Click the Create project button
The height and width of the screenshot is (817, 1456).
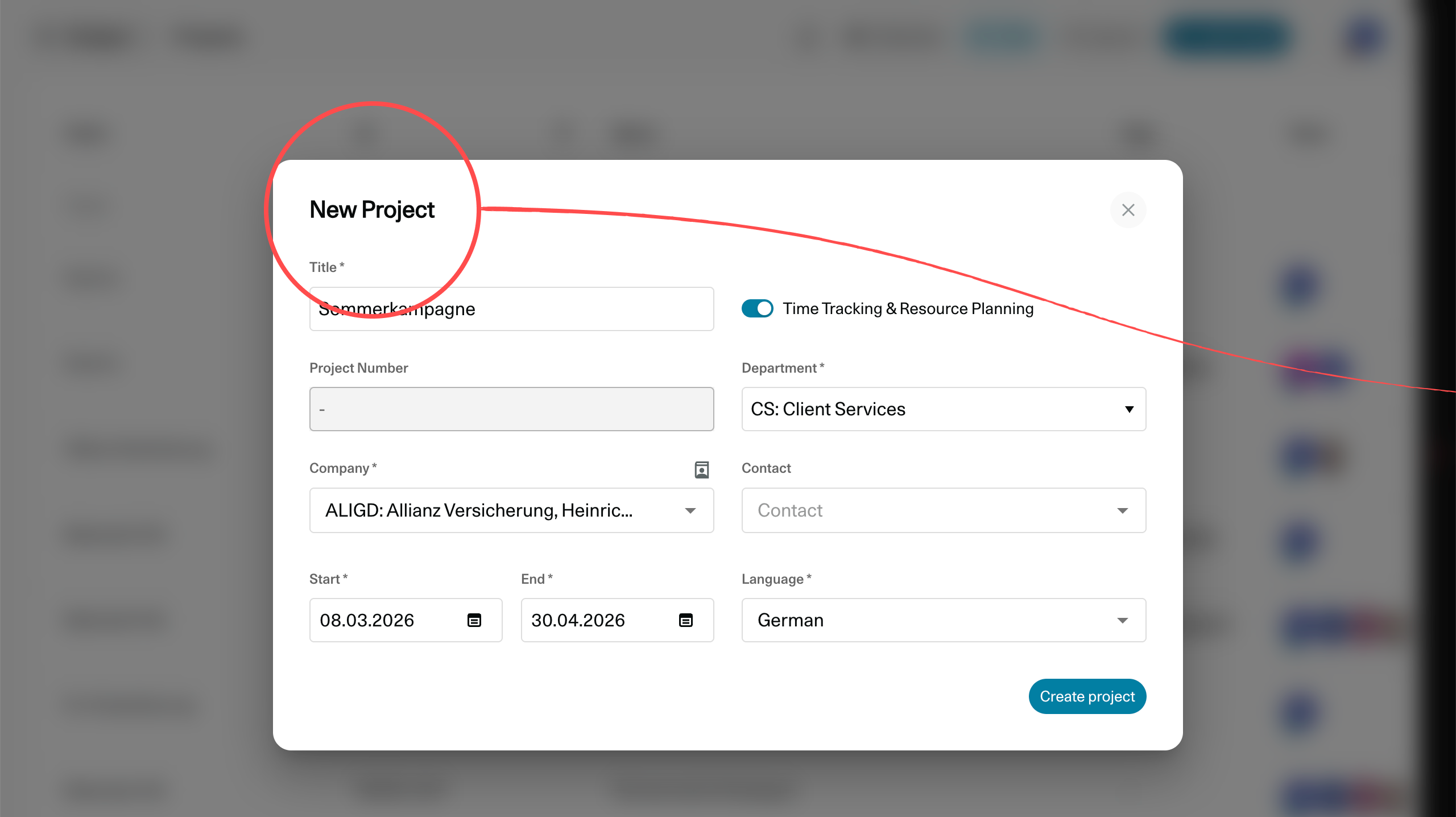[x=1087, y=696]
